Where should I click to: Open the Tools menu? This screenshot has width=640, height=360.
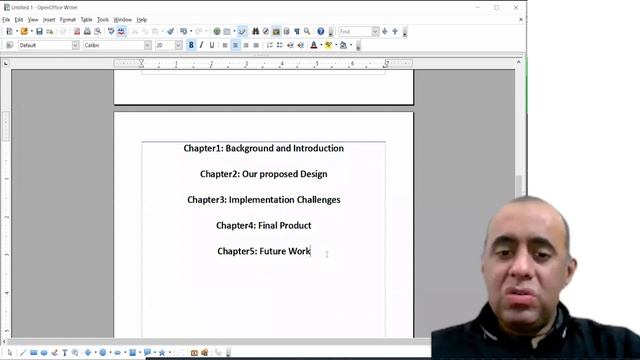(x=103, y=20)
